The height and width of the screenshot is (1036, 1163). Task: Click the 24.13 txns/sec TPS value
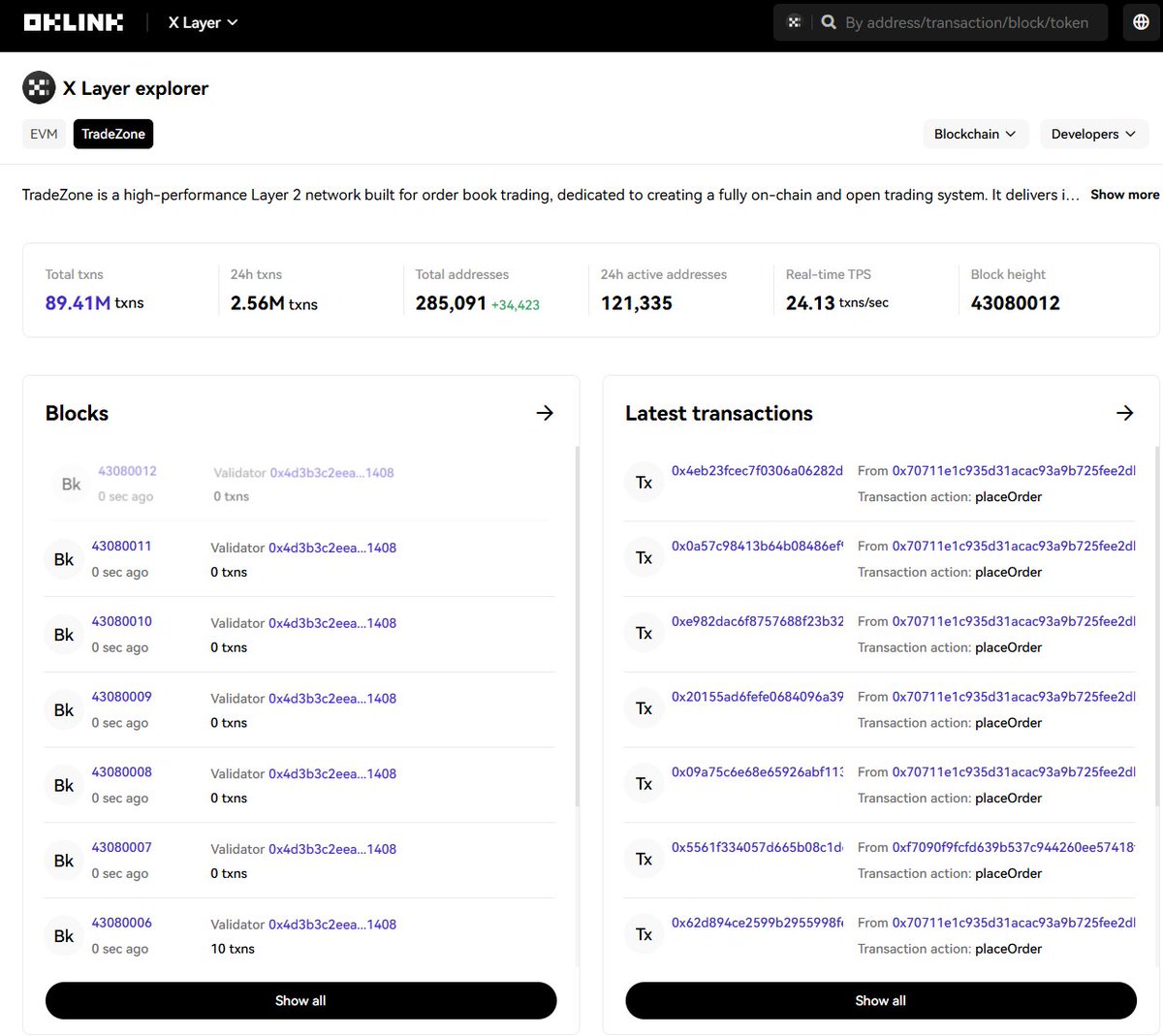pyautogui.click(x=837, y=303)
